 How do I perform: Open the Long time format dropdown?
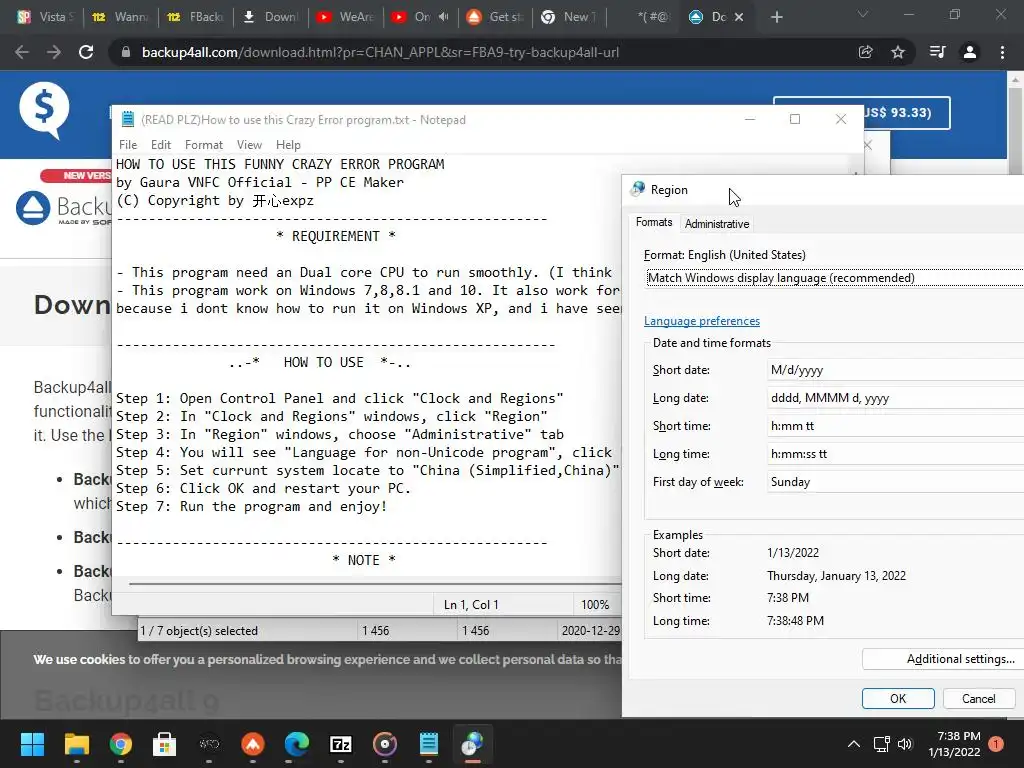coord(895,454)
